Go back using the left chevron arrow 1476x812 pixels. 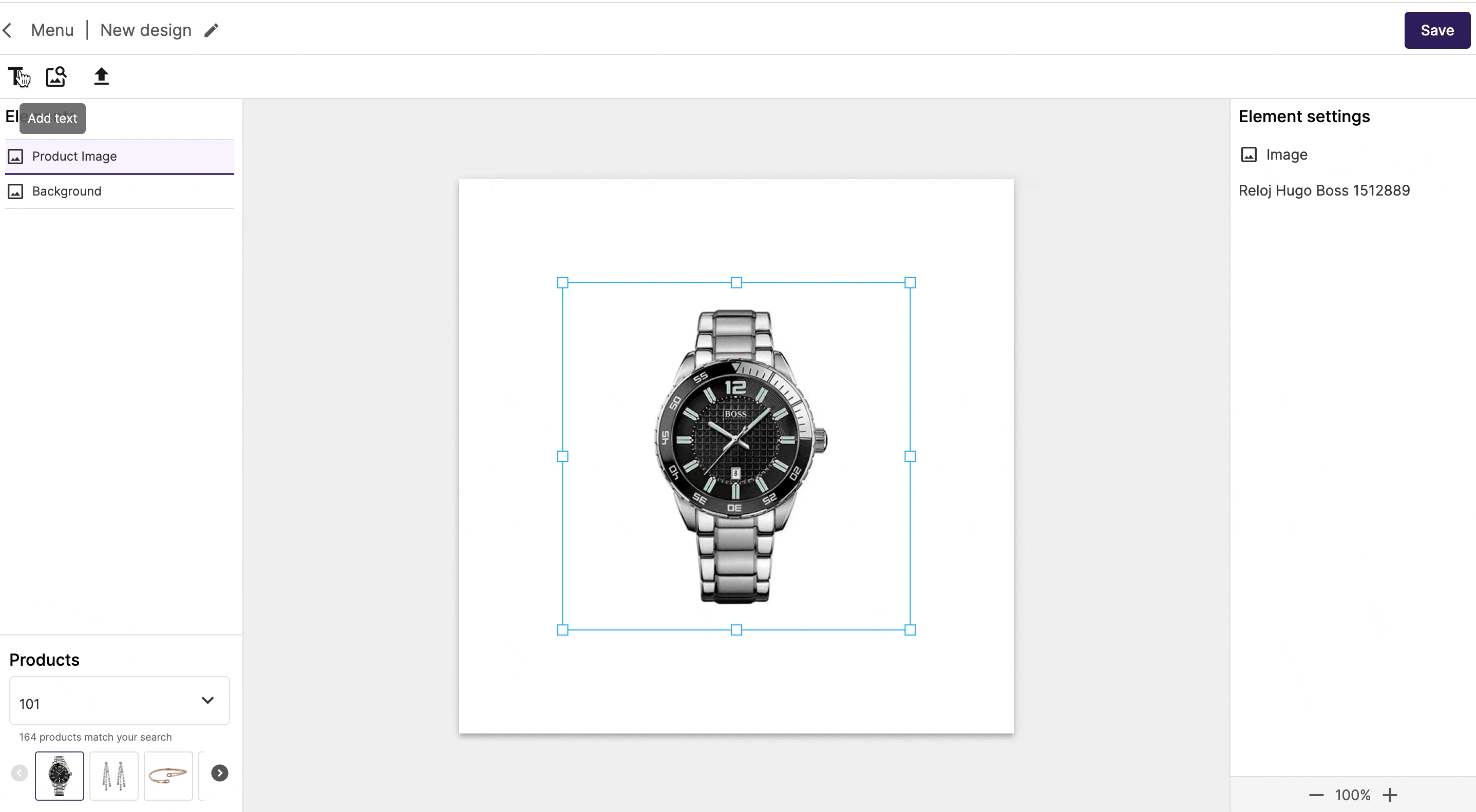tap(8, 30)
